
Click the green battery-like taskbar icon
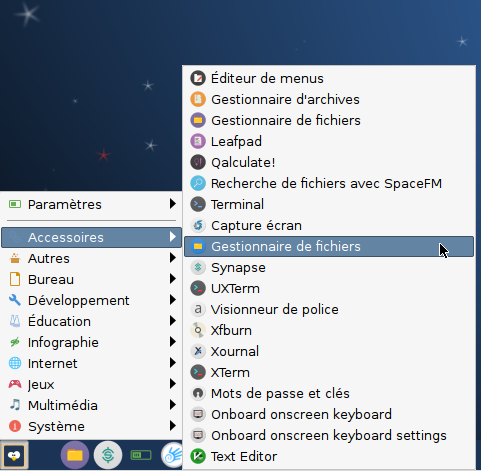(x=141, y=455)
